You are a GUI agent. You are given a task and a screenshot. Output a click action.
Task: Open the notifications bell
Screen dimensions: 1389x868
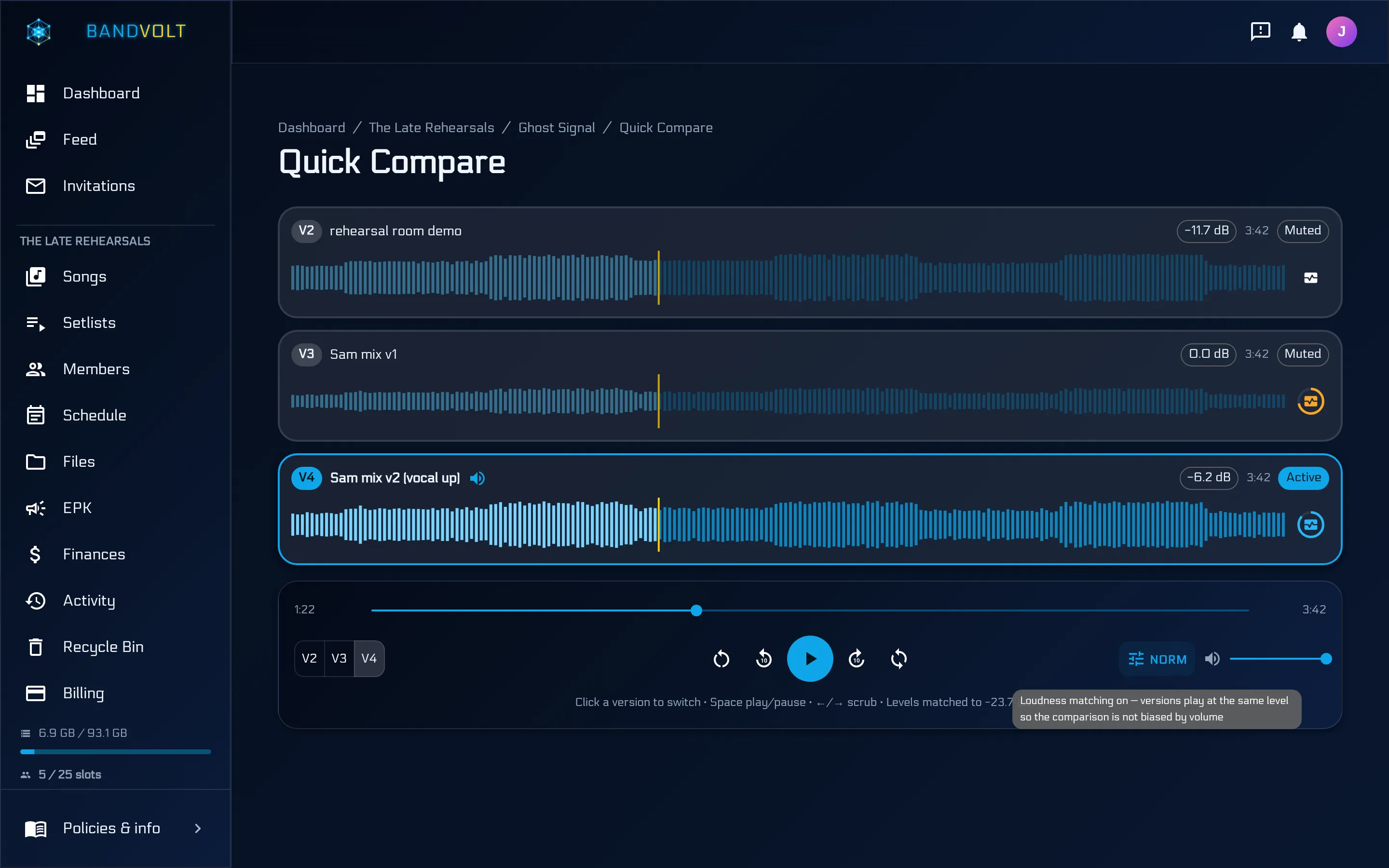[1299, 31]
